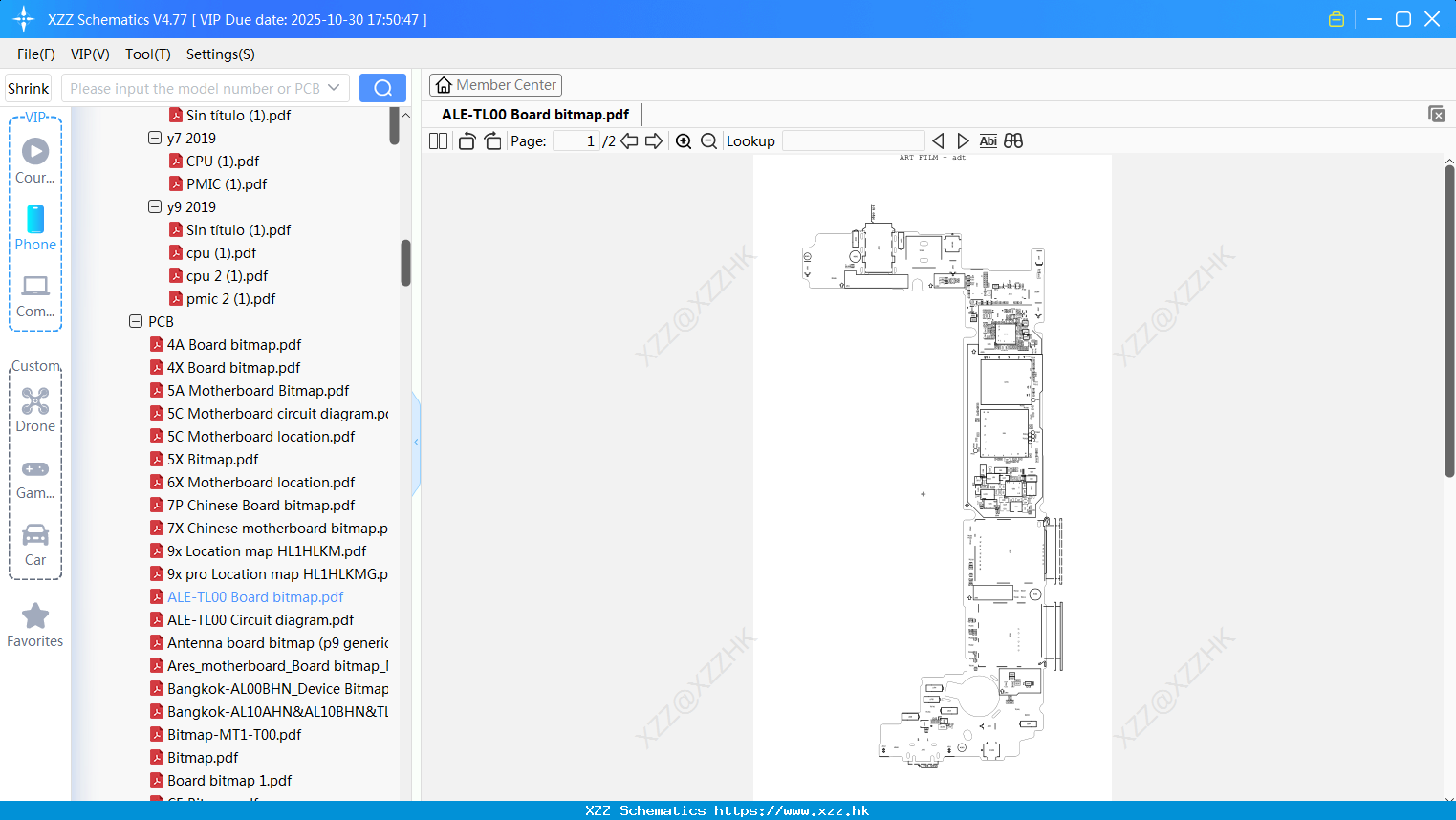1456x820 pixels.
Task: Select the ALE-TL00 Board bitmap.pdf tab
Action: 535,114
